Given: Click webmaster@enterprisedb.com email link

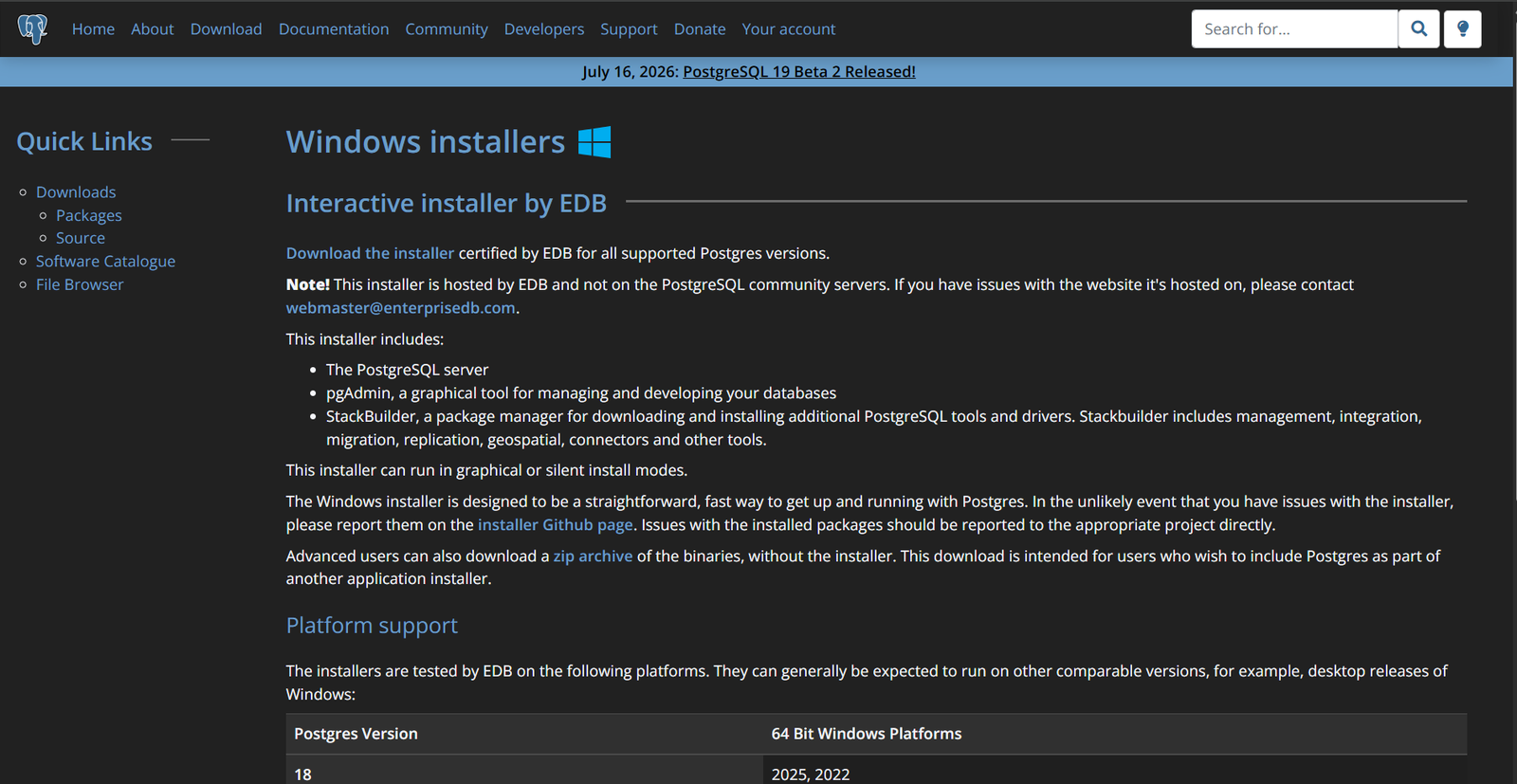Looking at the screenshot, I should (x=401, y=307).
